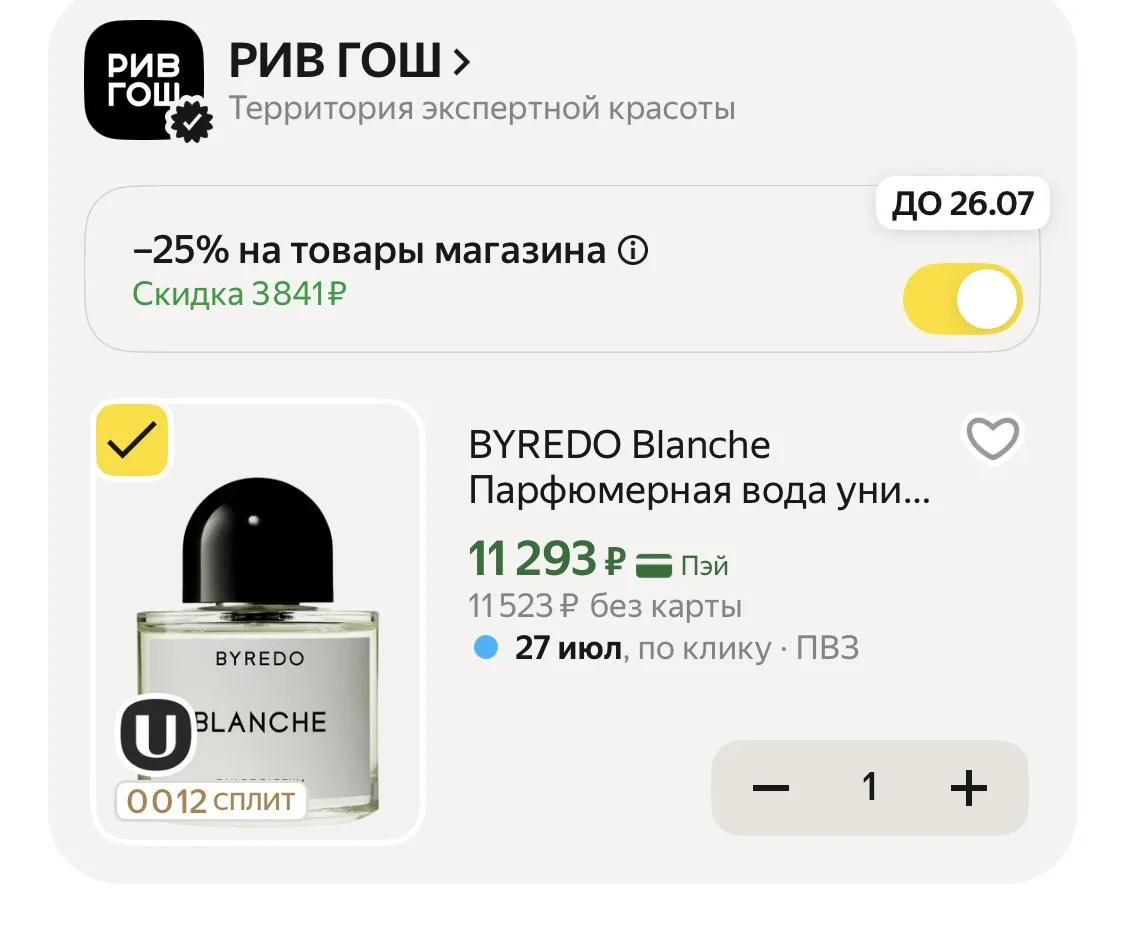Tap the Скидка 3841₽ discount text
The height and width of the screenshot is (930, 1125).
[240, 293]
